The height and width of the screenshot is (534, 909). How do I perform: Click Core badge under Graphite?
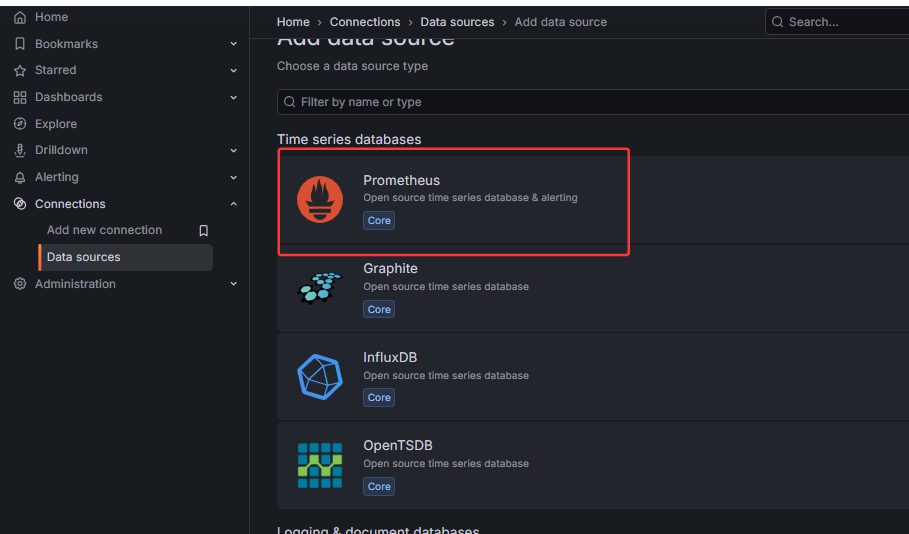tap(379, 310)
